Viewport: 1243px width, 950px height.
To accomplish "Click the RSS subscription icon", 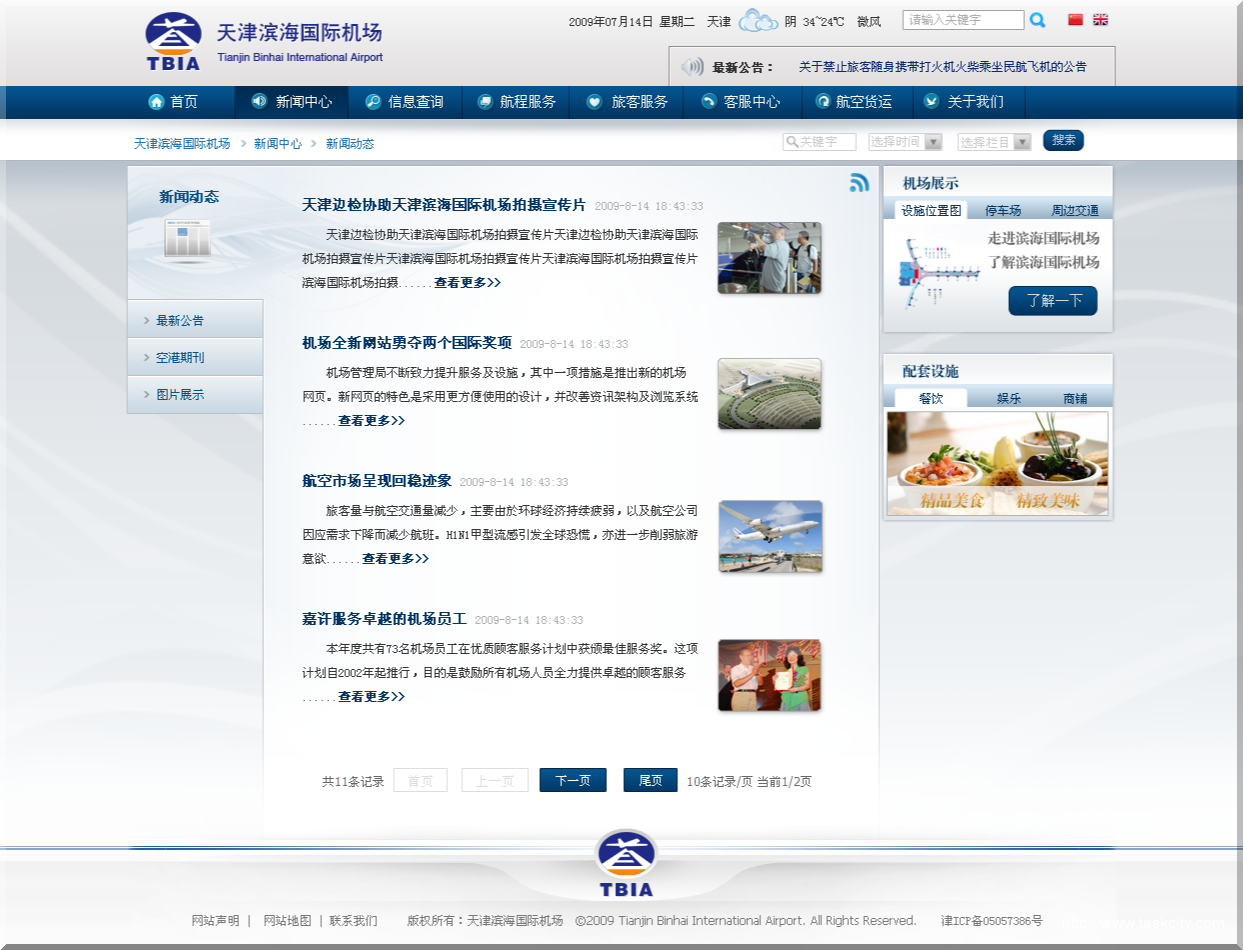I will (x=859, y=183).
